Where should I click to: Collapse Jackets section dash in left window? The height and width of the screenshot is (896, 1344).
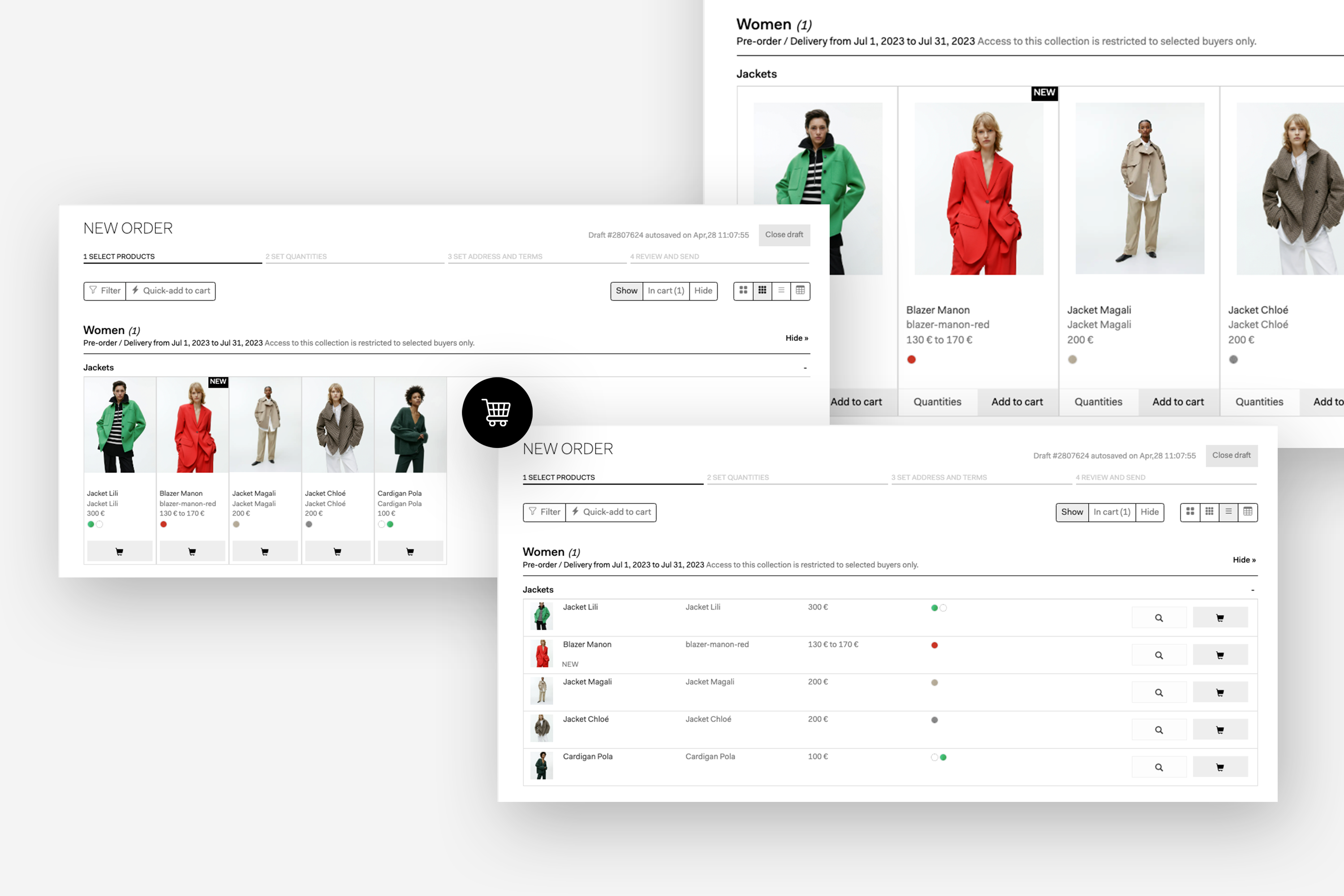point(805,368)
